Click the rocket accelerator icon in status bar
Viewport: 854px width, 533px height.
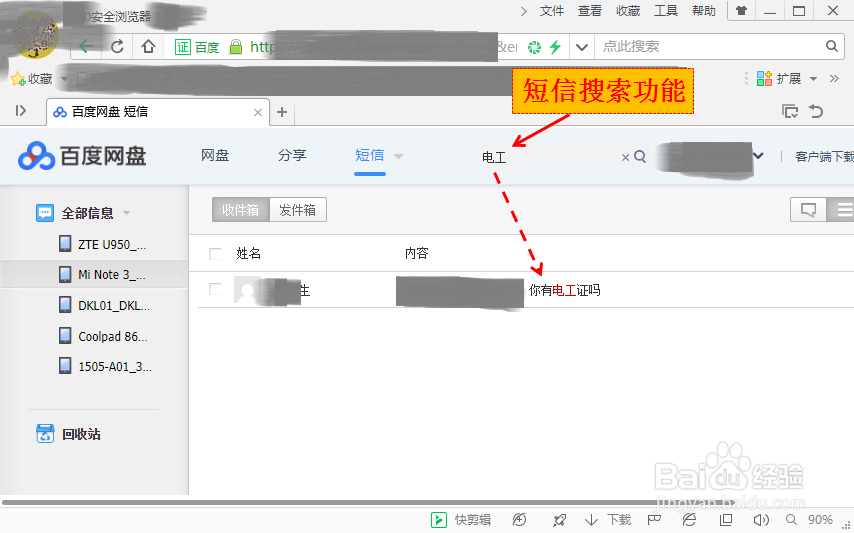click(559, 520)
